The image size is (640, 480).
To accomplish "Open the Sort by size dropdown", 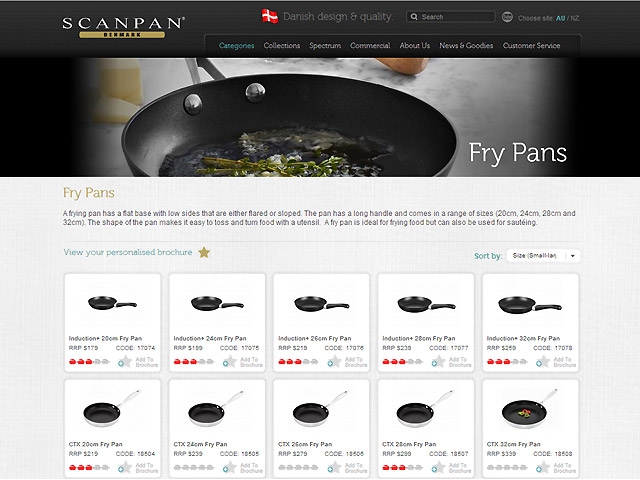I will tap(543, 256).
